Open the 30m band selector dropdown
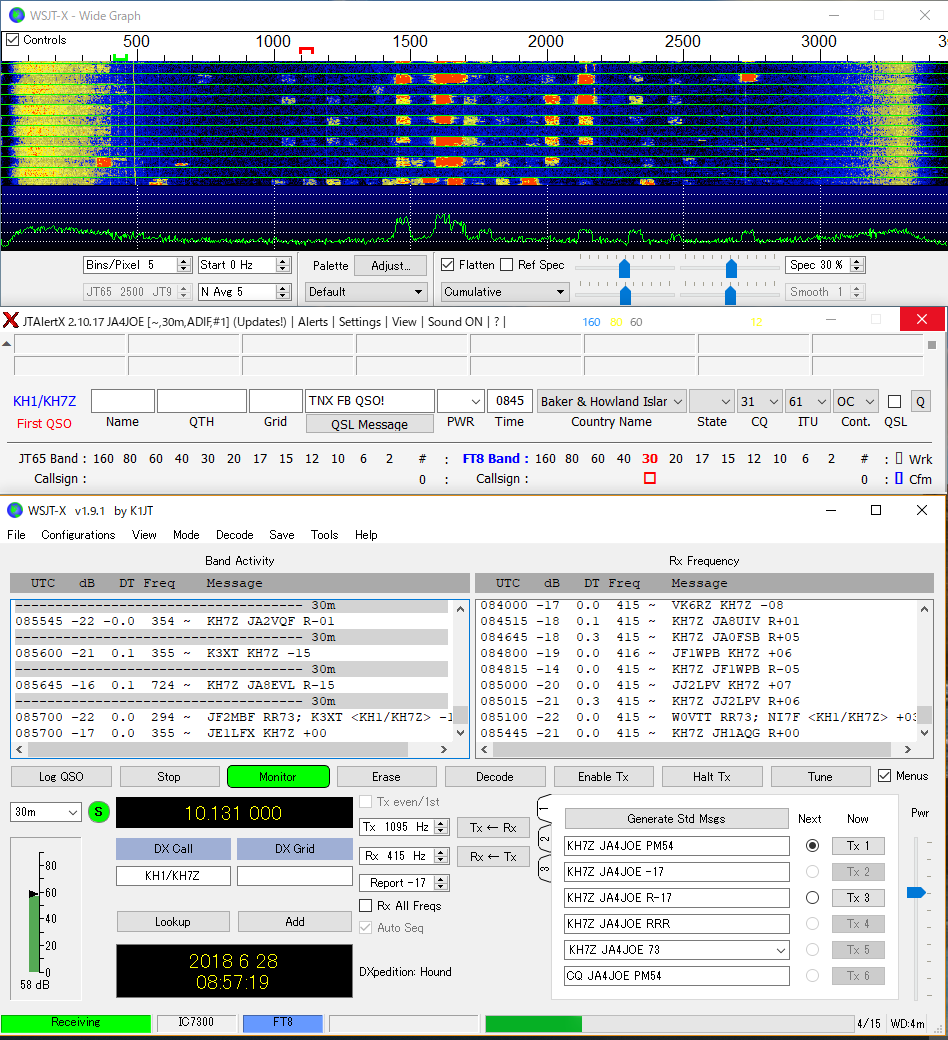 coord(45,812)
